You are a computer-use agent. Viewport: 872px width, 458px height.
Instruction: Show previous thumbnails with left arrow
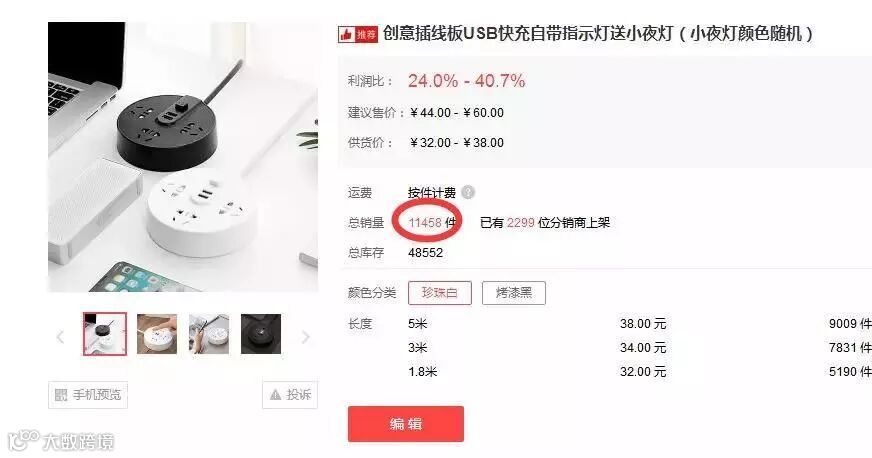[61, 336]
